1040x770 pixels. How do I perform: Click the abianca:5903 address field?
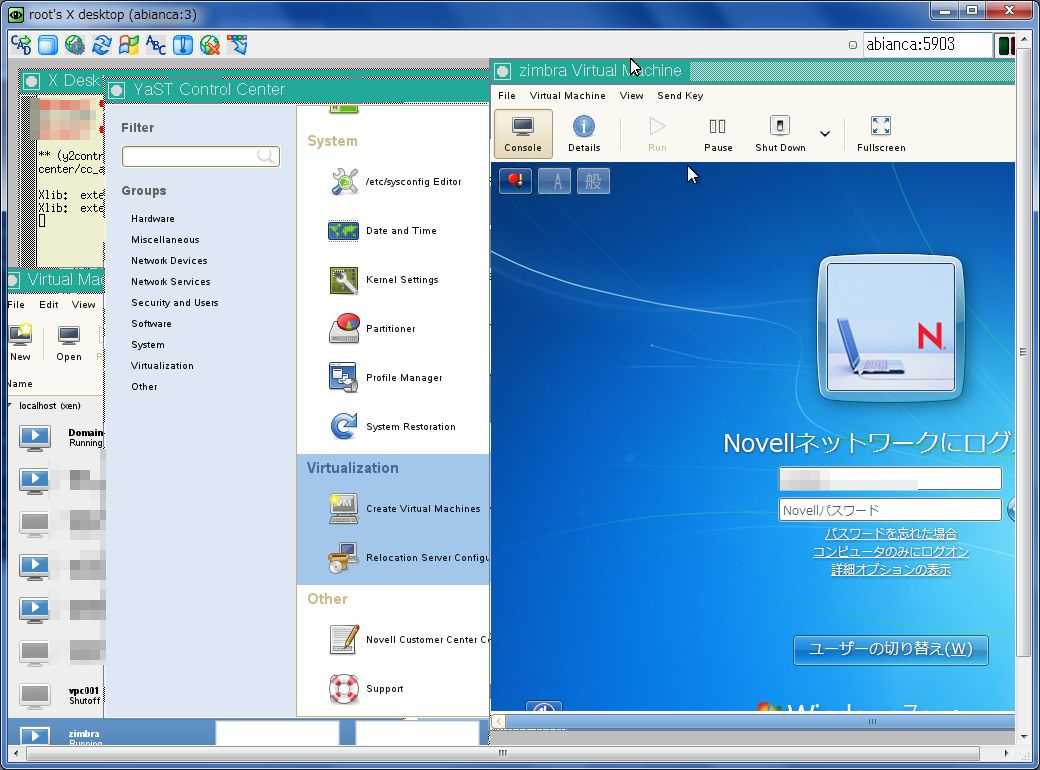pos(926,44)
